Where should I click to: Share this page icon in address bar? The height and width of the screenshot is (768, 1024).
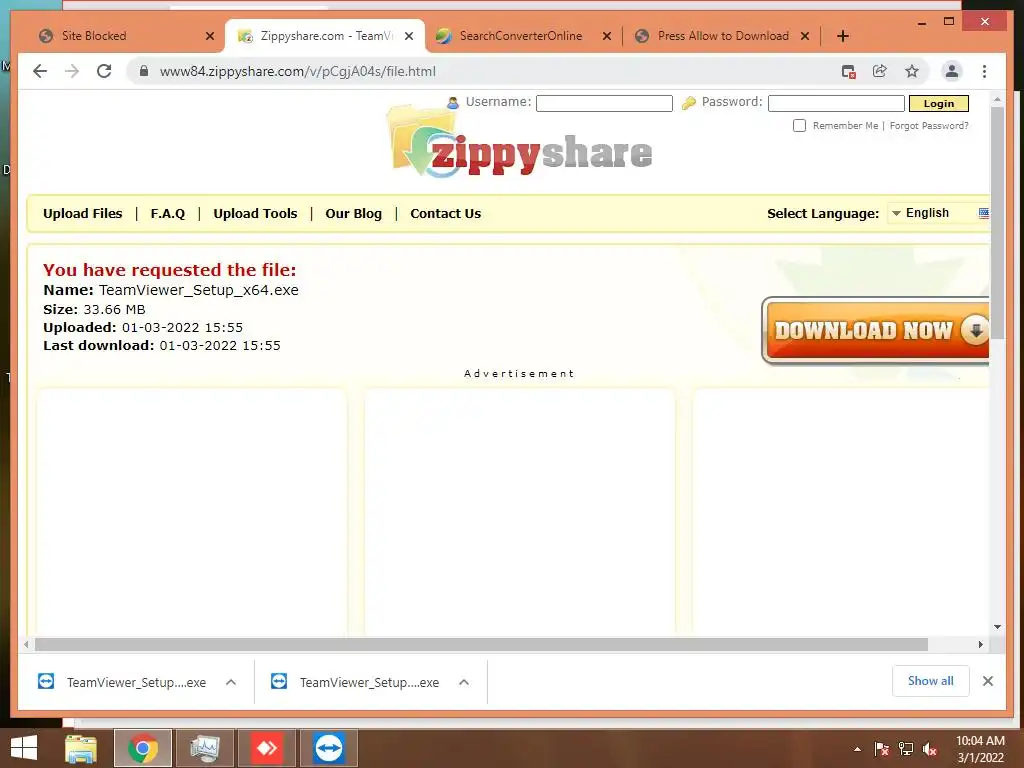880,71
